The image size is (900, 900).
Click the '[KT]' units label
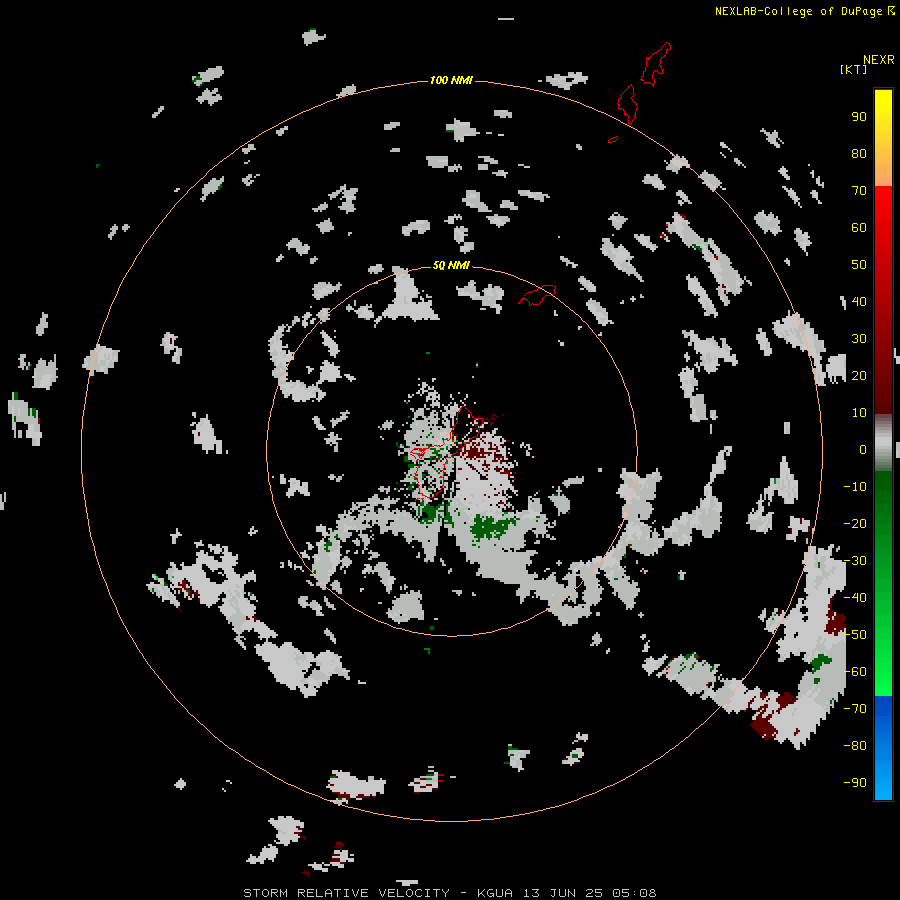point(854,69)
